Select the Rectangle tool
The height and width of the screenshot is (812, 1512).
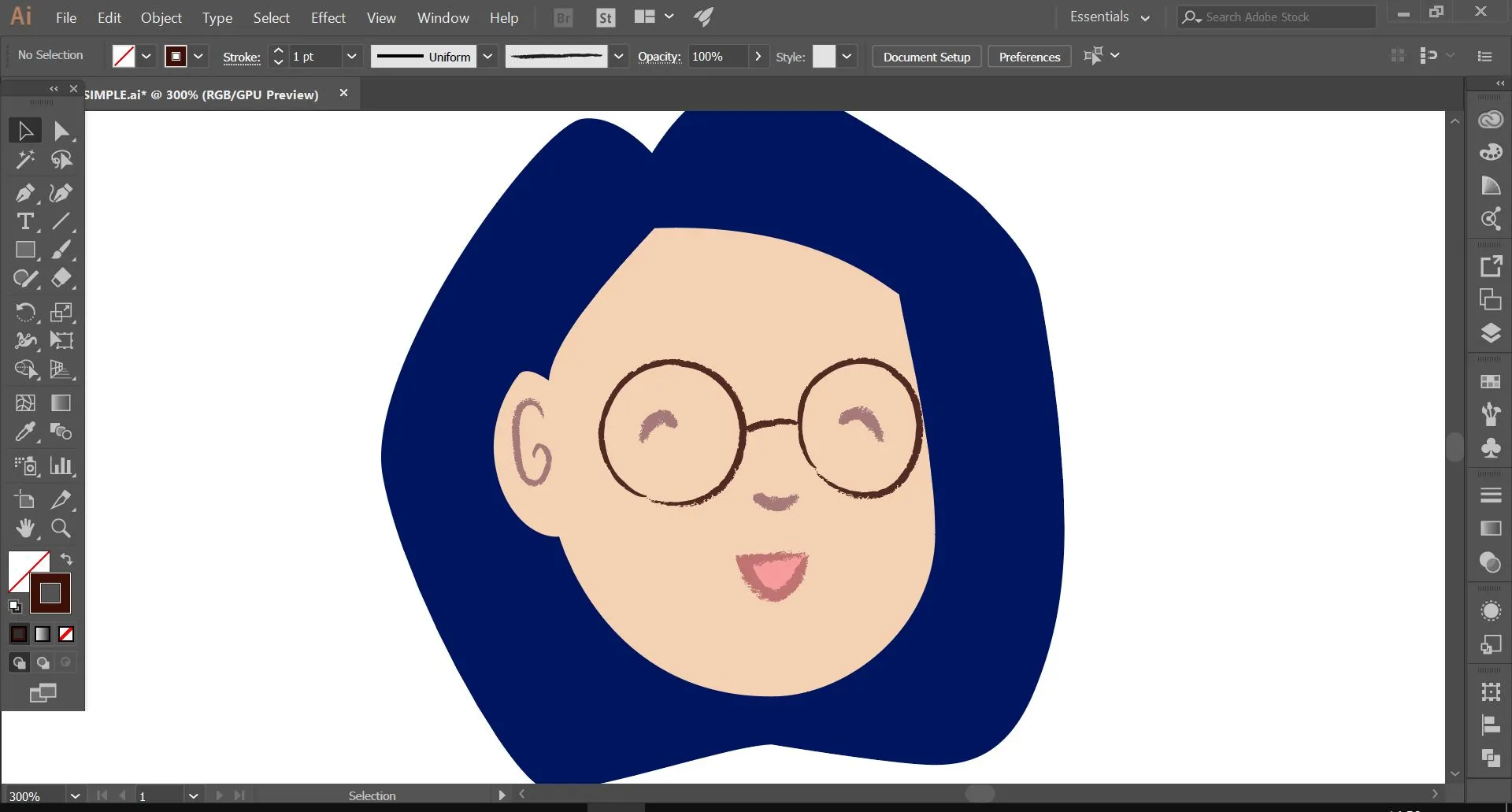point(25,250)
